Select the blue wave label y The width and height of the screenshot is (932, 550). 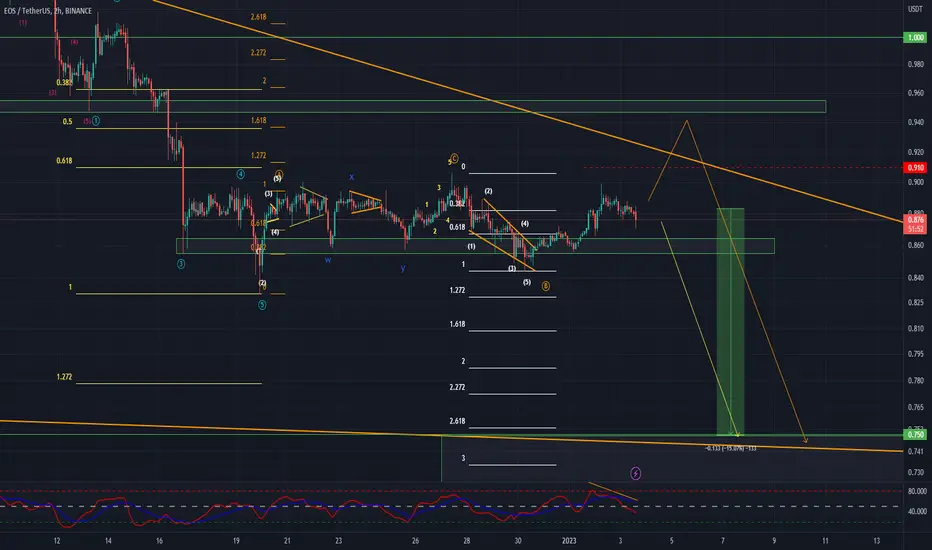(x=402, y=268)
